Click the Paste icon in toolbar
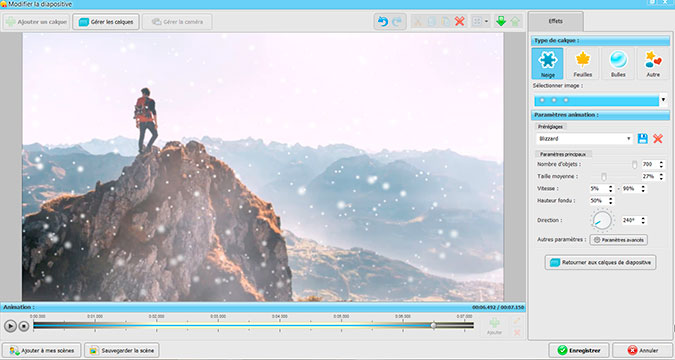The image size is (675, 360). 446,22
